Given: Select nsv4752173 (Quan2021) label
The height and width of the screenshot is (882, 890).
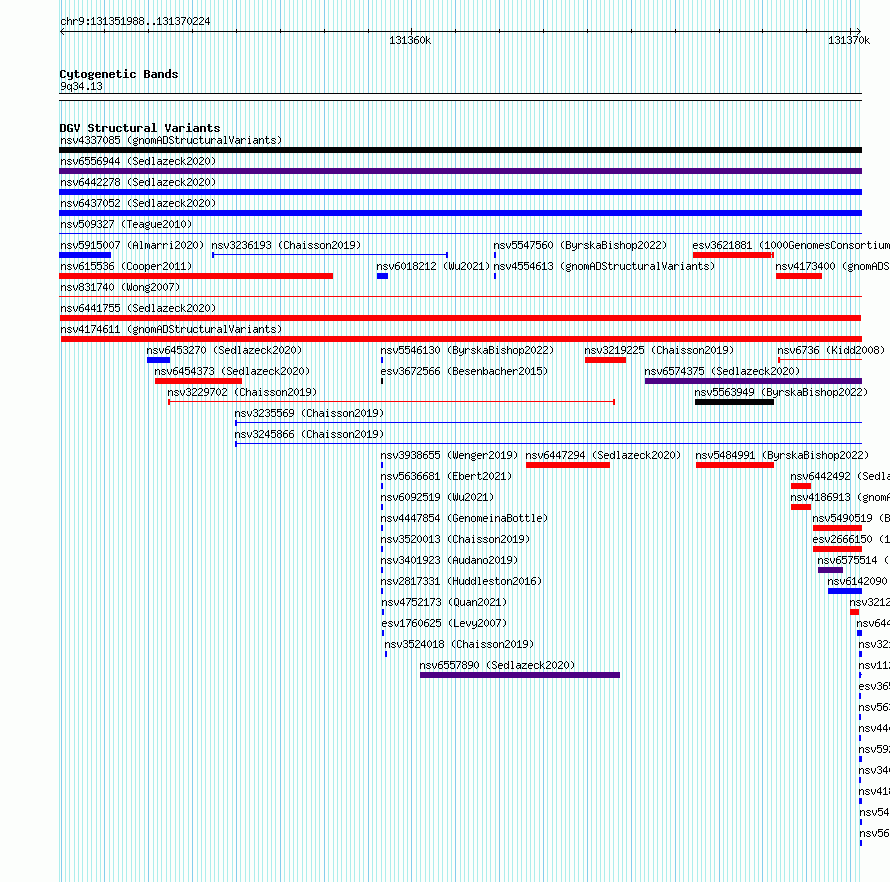Looking at the screenshot, I should [x=444, y=602].
